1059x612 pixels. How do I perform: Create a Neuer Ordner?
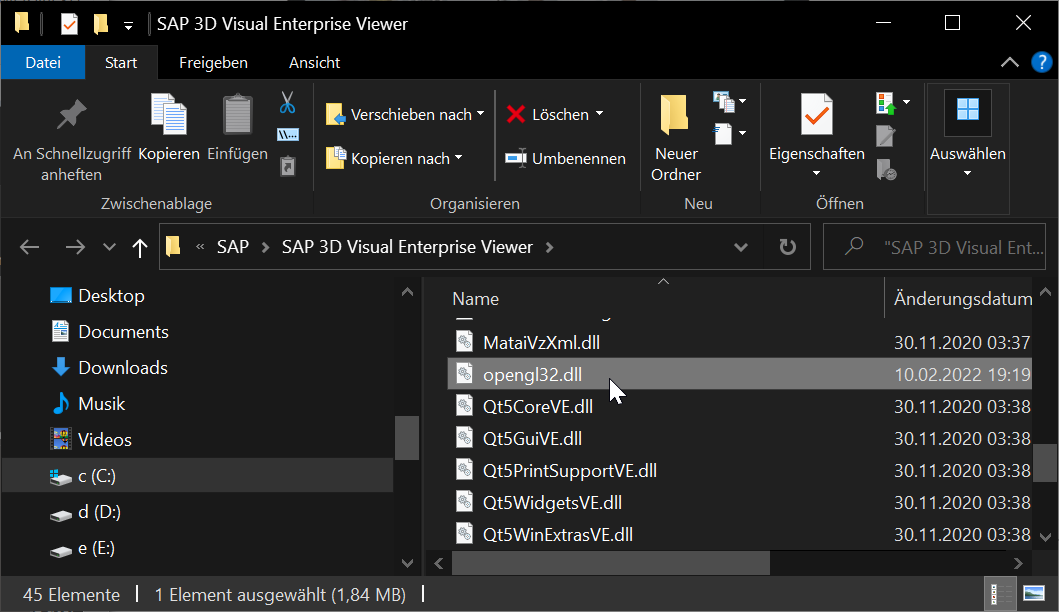point(675,138)
